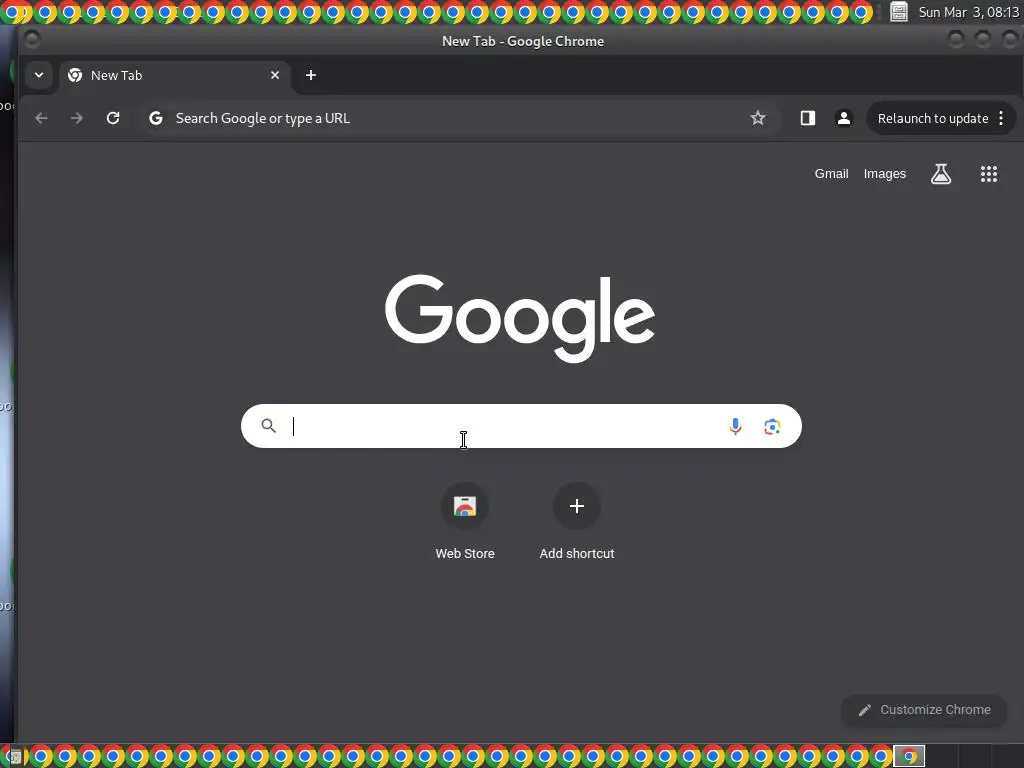Close the New Tab tab
Viewport: 1024px width, 768px height.
(275, 75)
